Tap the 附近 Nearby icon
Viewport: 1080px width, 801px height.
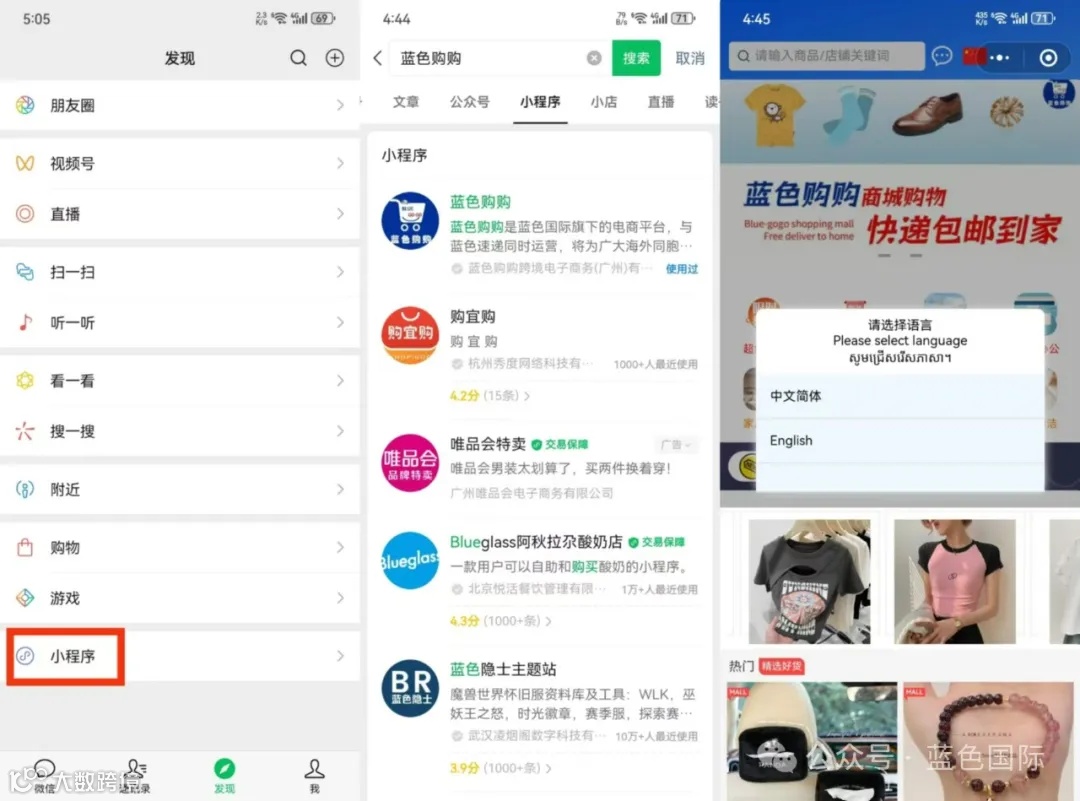tap(25, 489)
